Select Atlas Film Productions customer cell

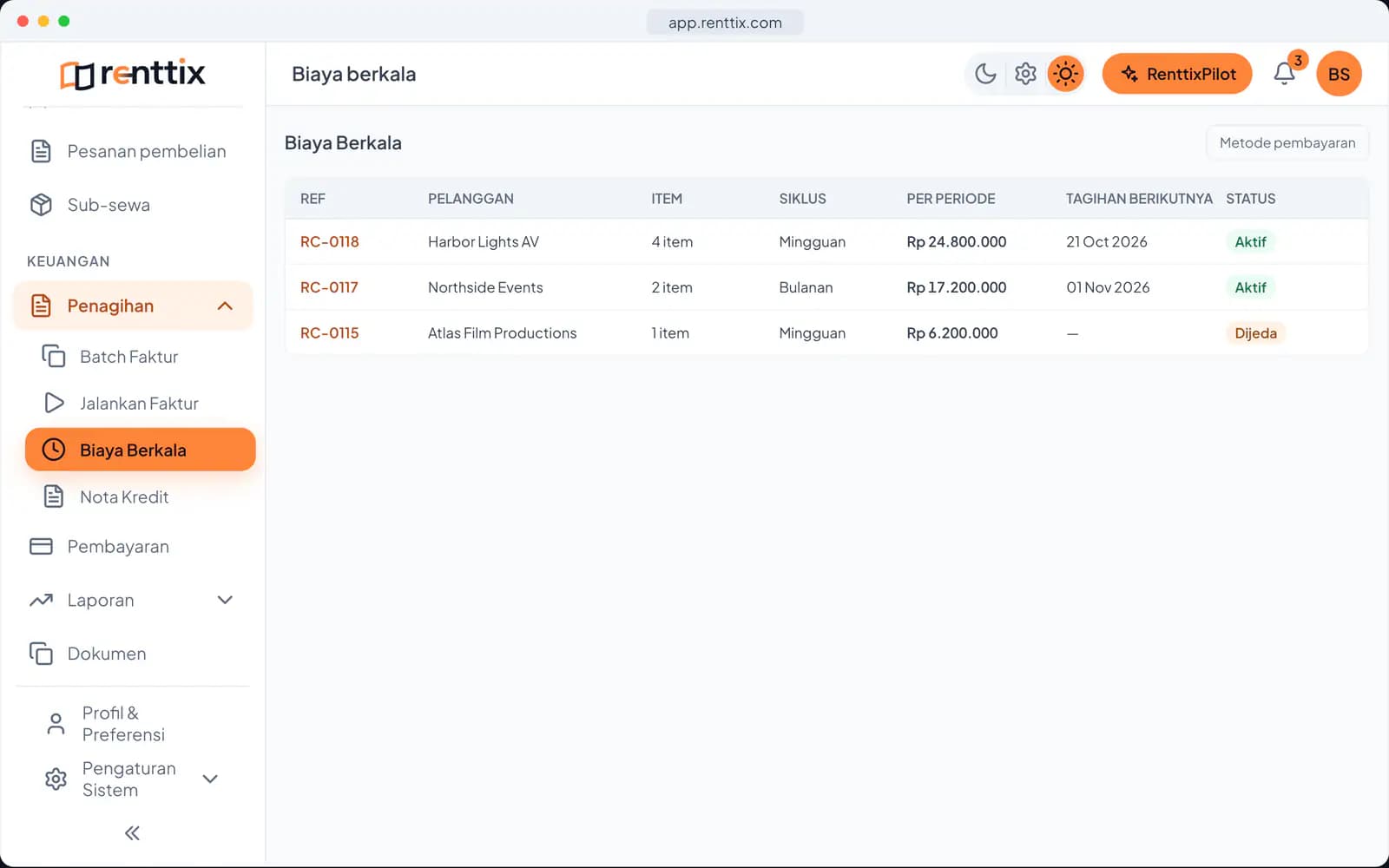click(502, 333)
